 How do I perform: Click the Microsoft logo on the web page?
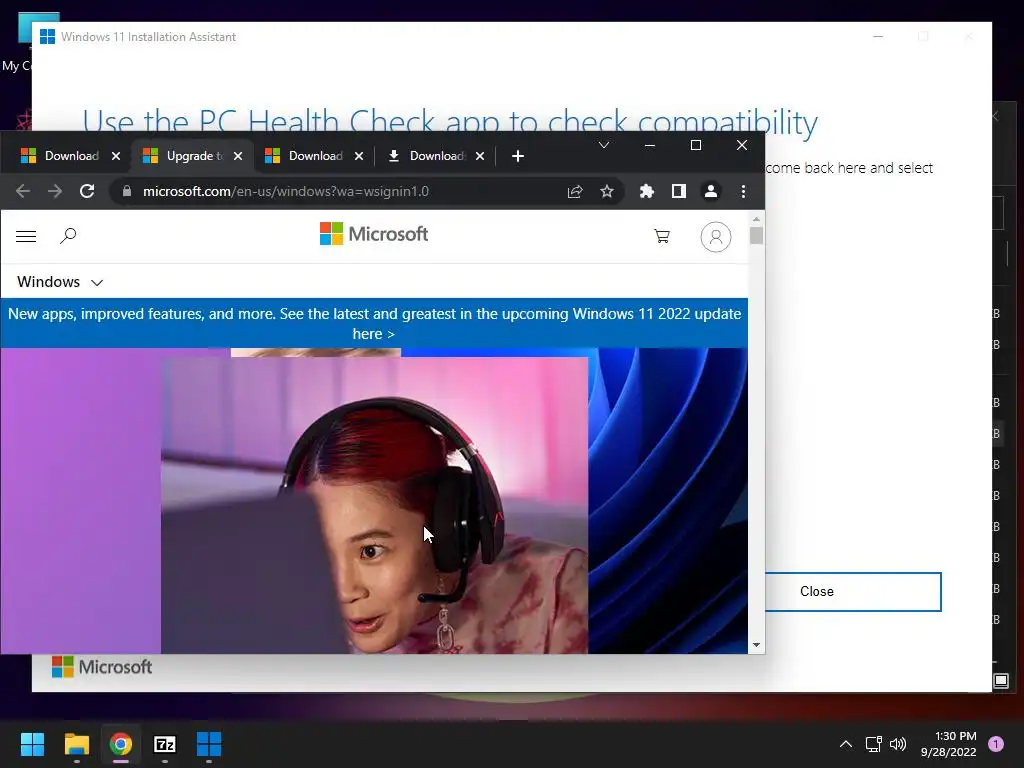click(374, 234)
